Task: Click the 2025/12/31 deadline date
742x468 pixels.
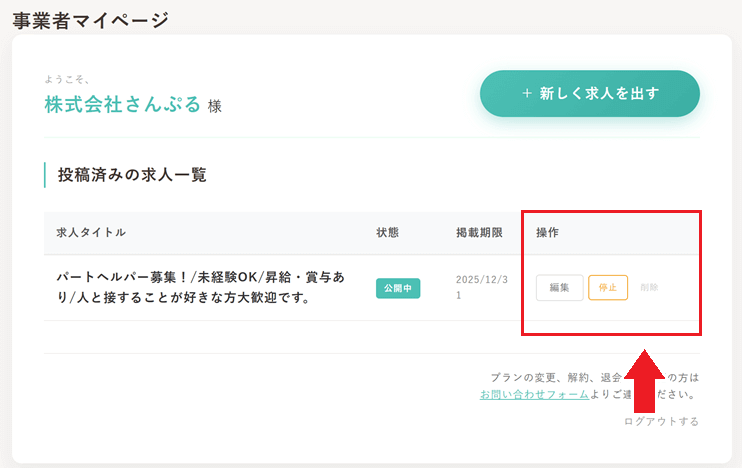Action: [480, 288]
